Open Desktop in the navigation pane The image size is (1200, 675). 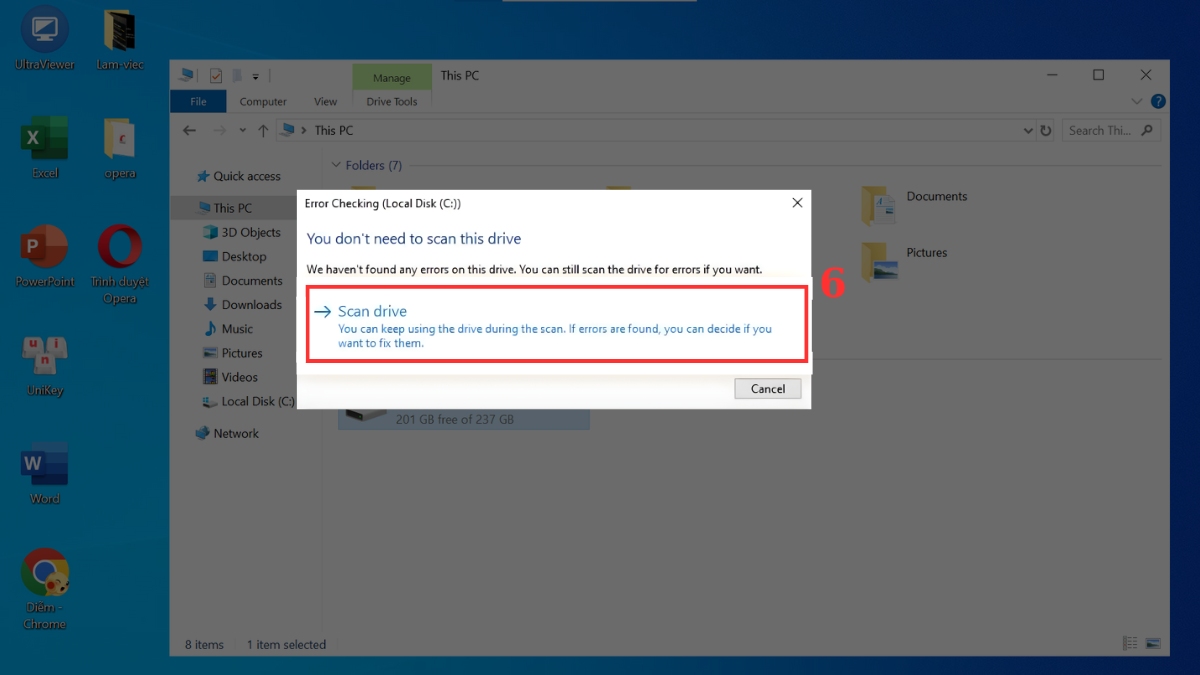pyautogui.click(x=235, y=256)
